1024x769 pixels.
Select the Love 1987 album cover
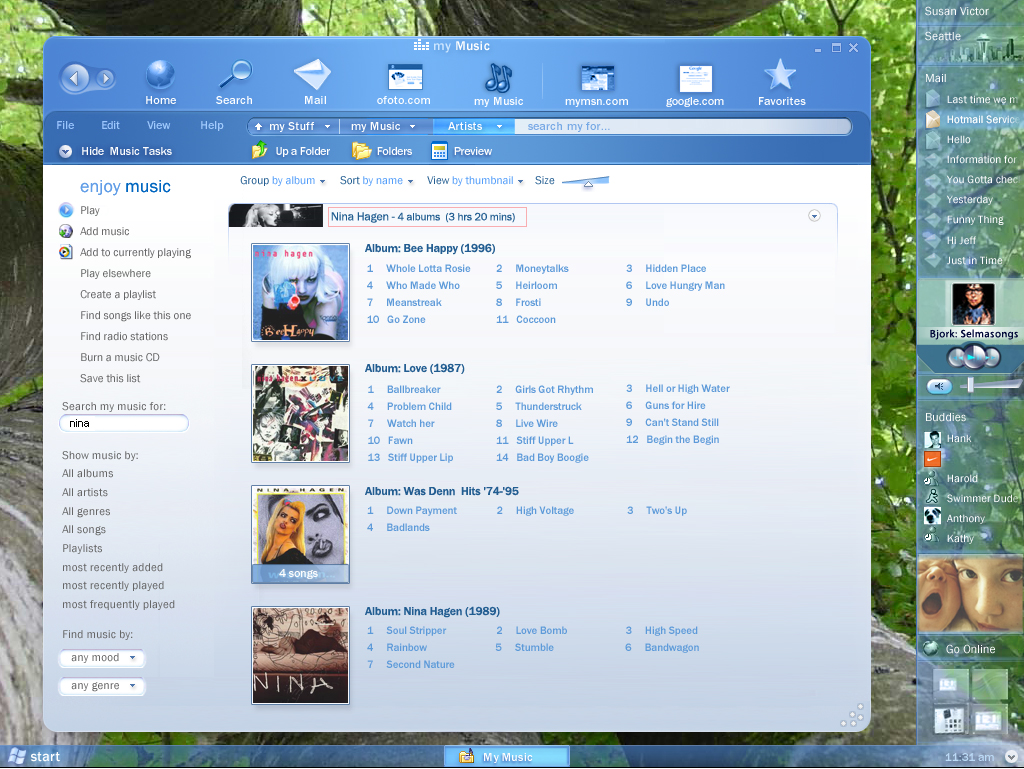coord(300,413)
